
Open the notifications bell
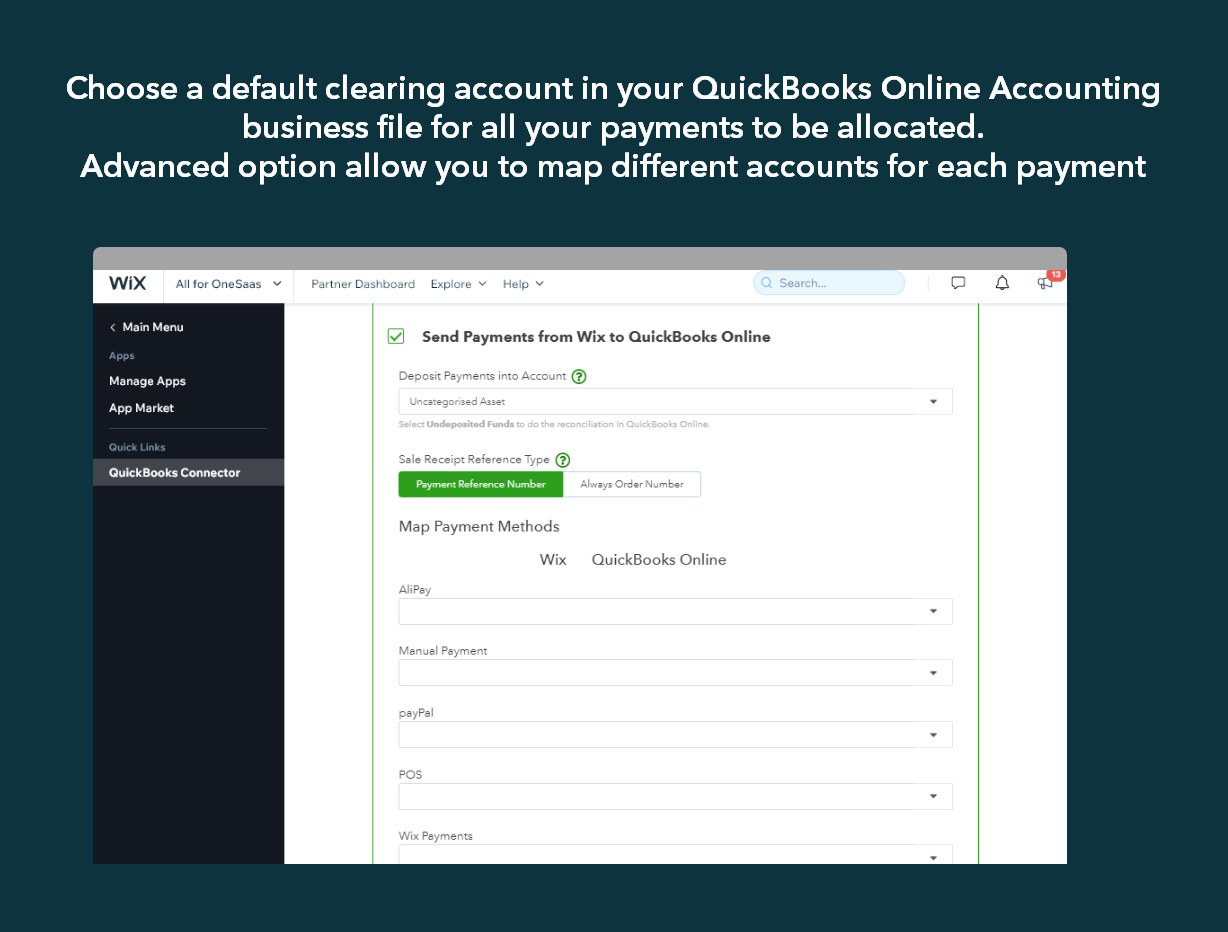(x=1002, y=283)
